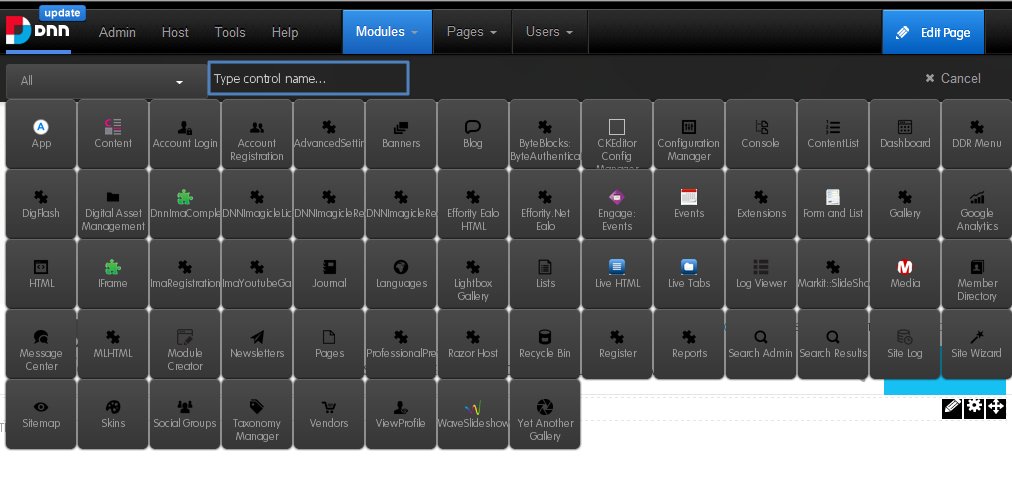
Task: Select the Digital Asset Management module
Action: [x=113, y=204]
